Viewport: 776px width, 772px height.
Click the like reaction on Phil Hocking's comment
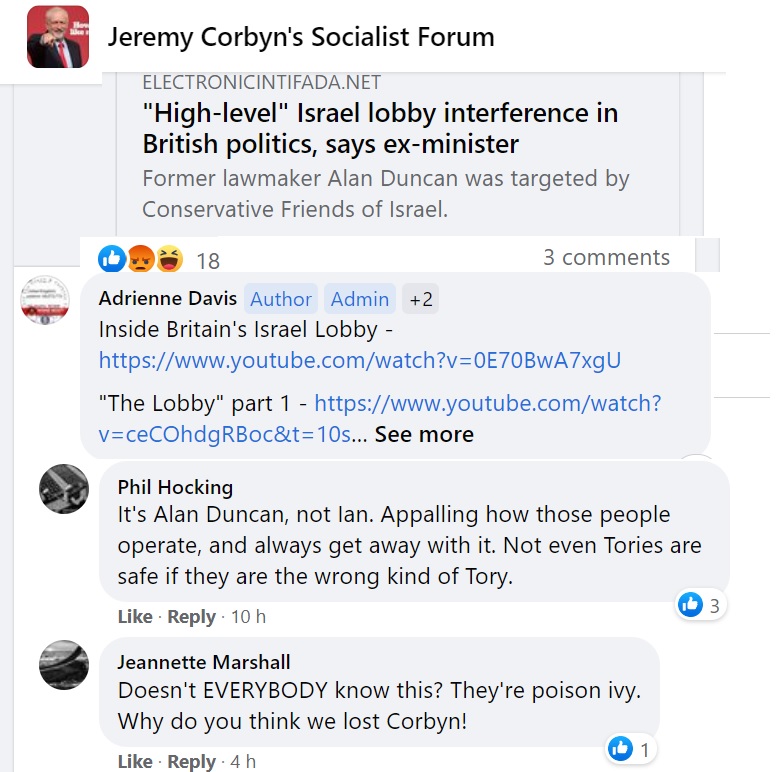click(691, 604)
